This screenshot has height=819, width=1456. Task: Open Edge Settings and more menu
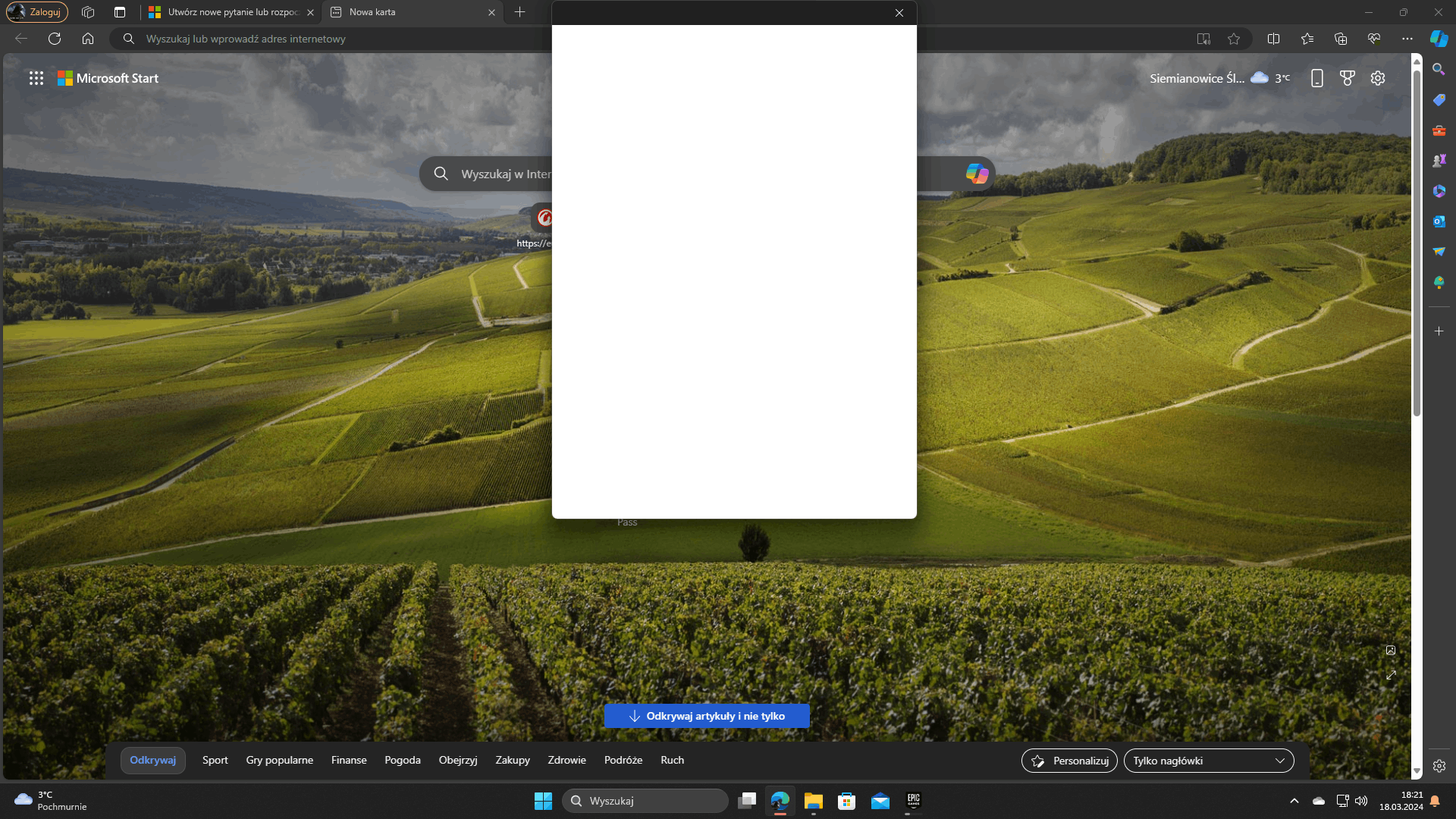coord(1407,39)
